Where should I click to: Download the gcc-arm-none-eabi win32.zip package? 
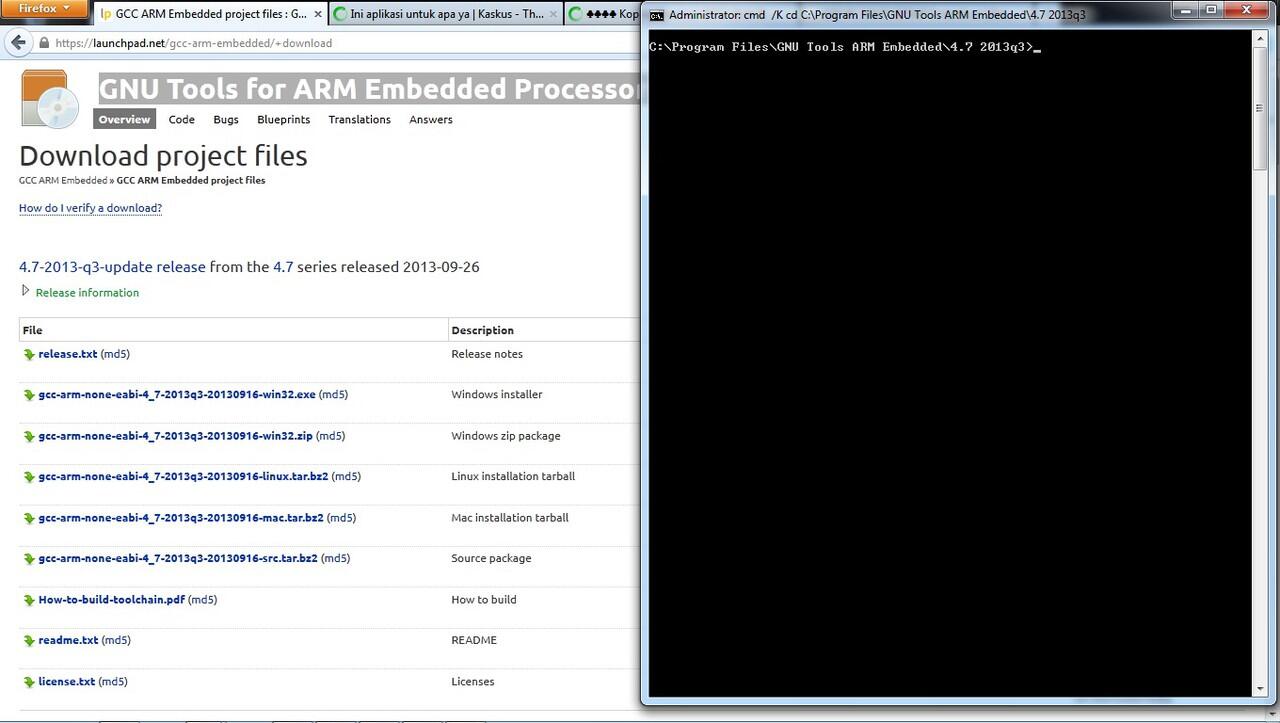(x=175, y=436)
